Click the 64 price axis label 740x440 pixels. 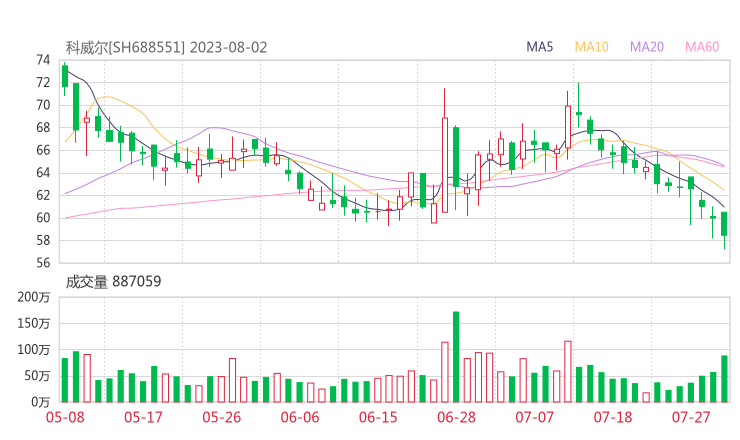pyautogui.click(x=43, y=173)
